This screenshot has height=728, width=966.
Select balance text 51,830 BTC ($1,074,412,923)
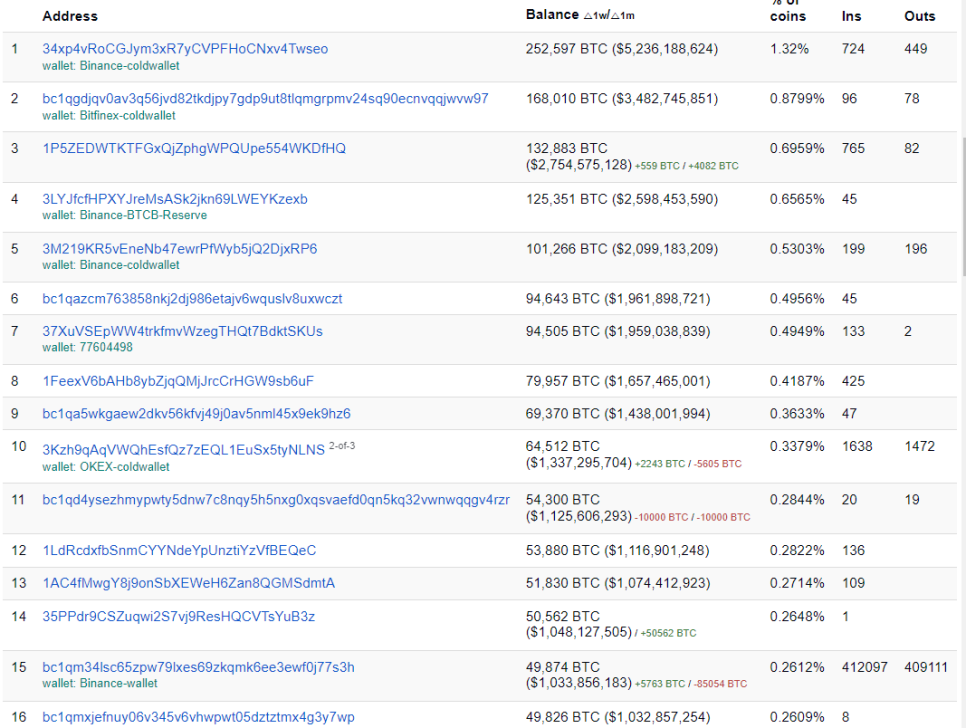[x=618, y=583]
